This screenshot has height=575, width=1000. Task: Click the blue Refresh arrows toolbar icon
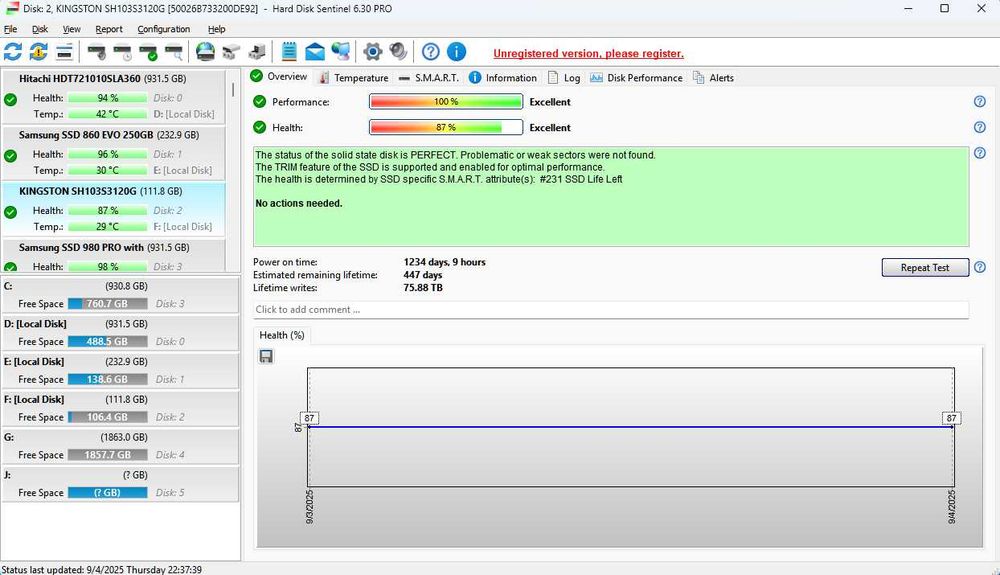click(13, 52)
